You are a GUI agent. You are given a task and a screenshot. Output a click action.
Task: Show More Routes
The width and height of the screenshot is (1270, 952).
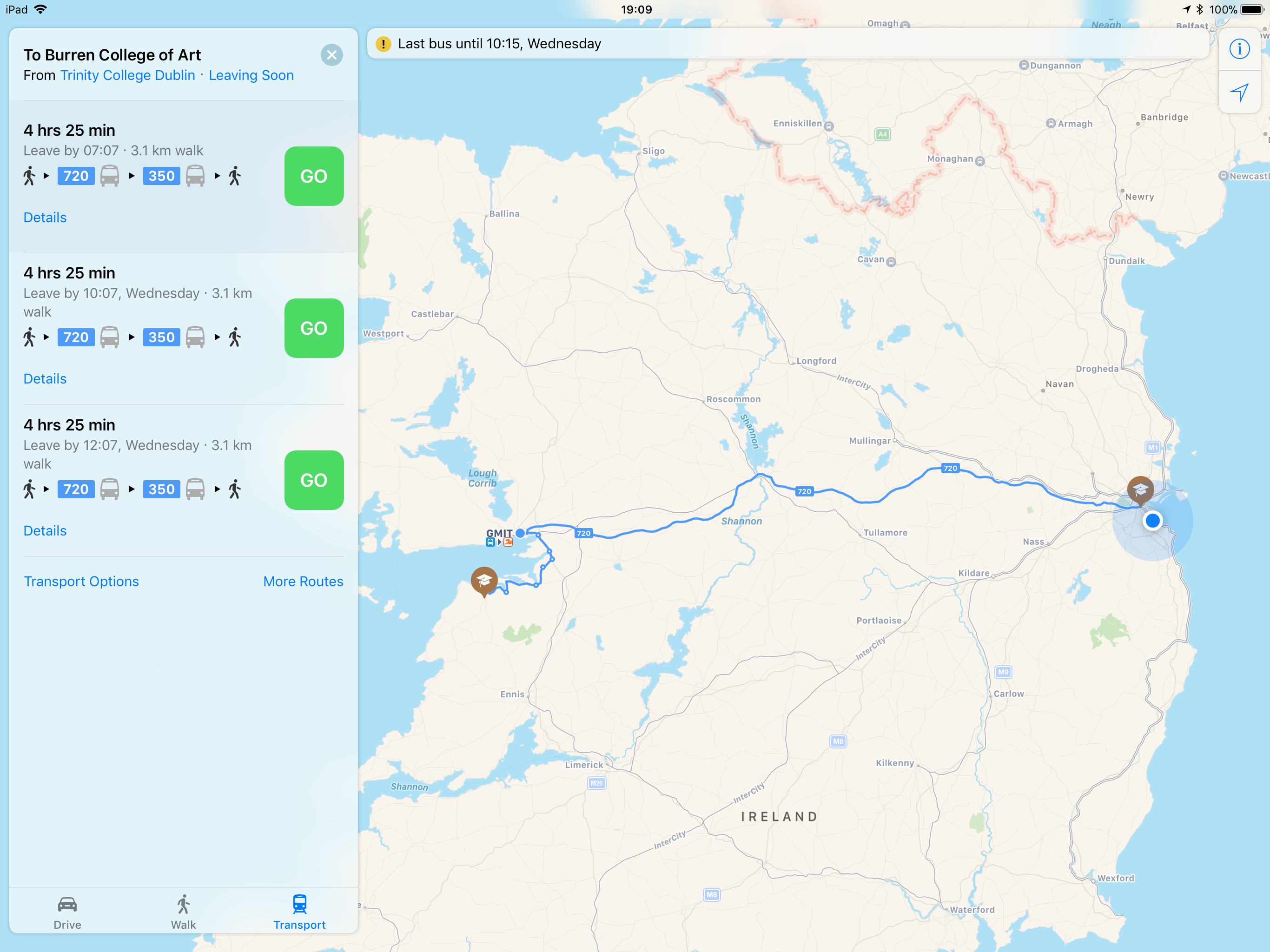303,582
